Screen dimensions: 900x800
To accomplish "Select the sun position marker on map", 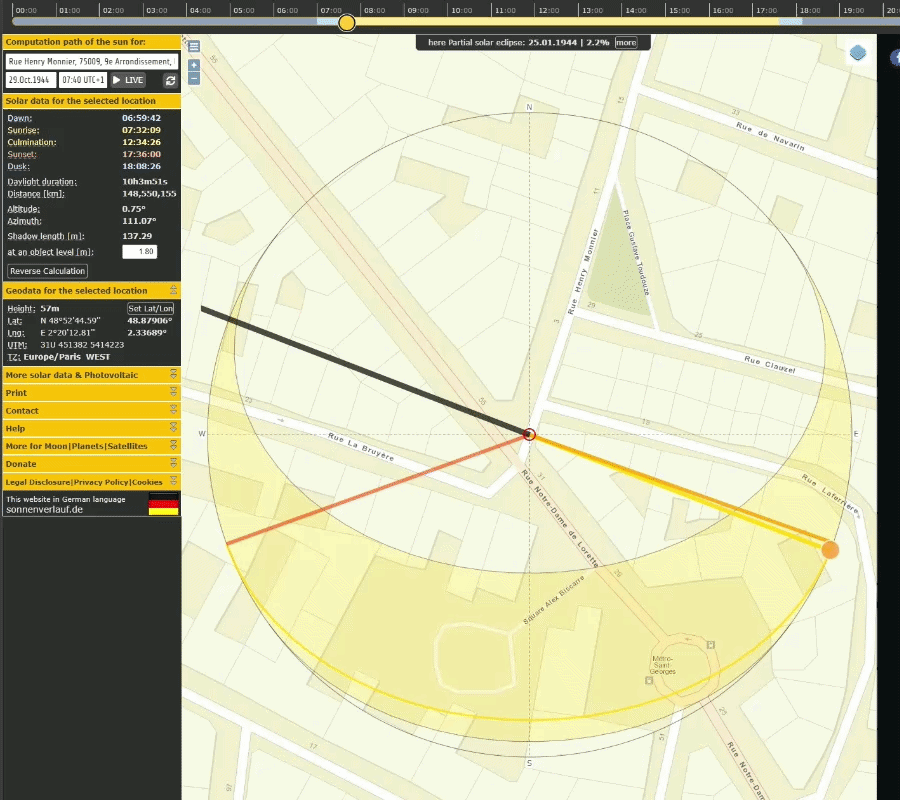I will coord(830,550).
